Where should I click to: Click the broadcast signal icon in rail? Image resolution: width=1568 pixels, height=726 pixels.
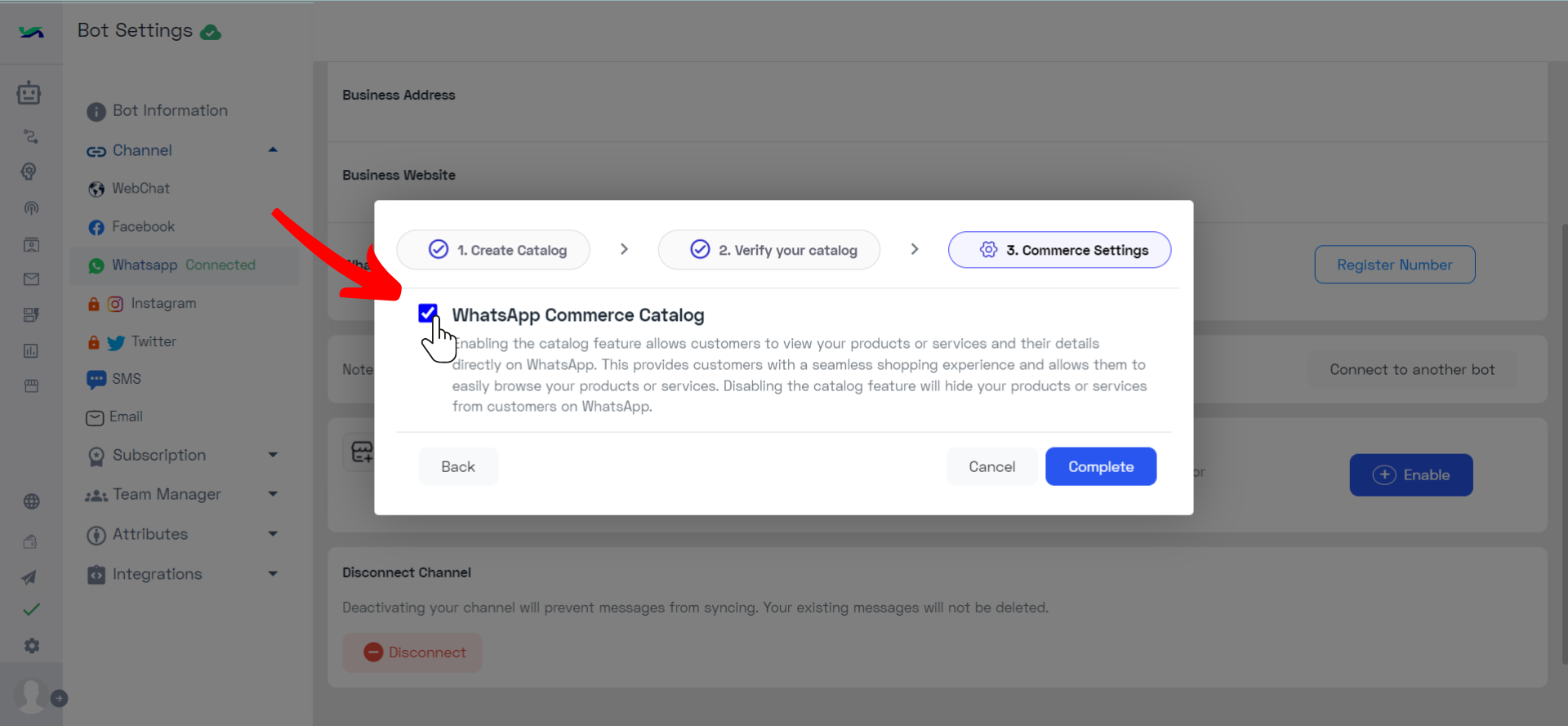point(31,208)
